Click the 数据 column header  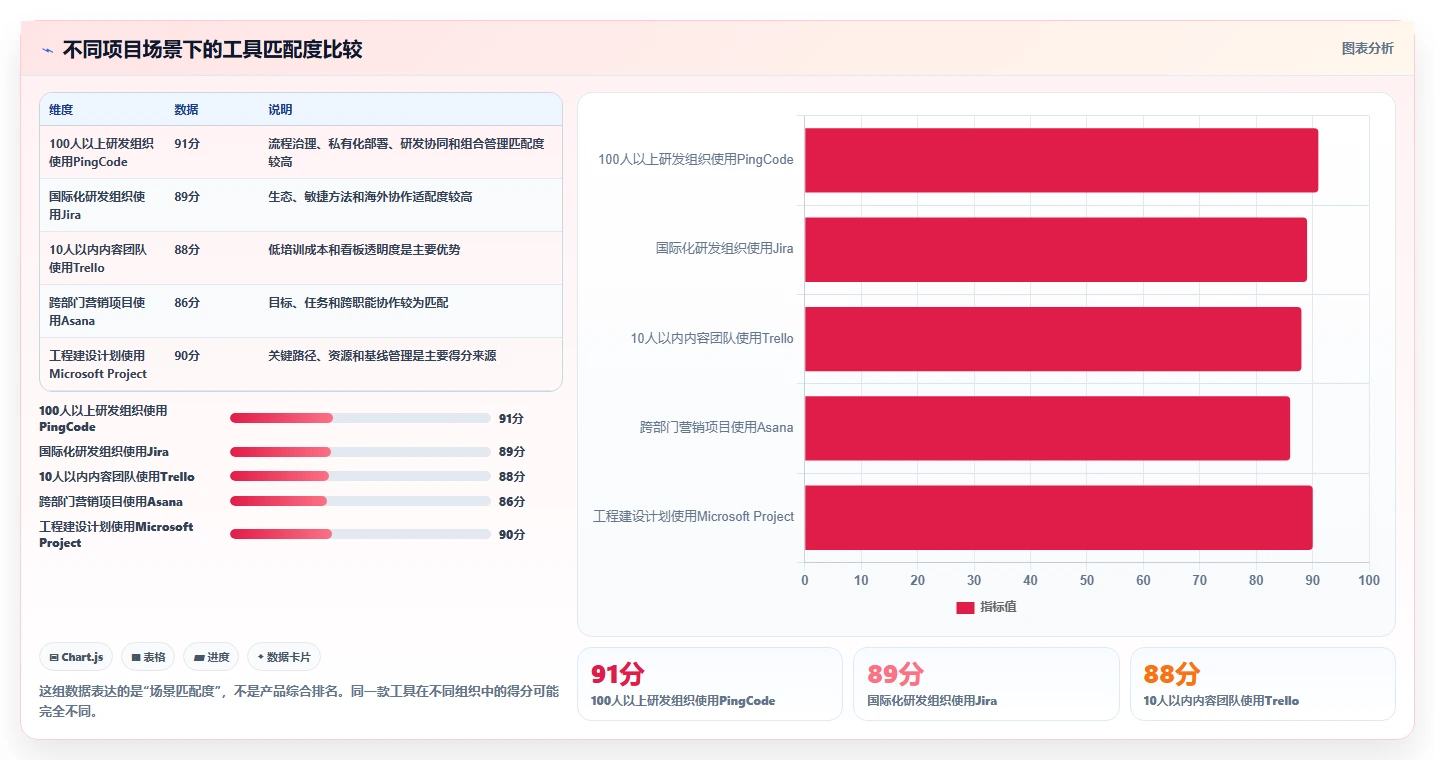(186, 110)
